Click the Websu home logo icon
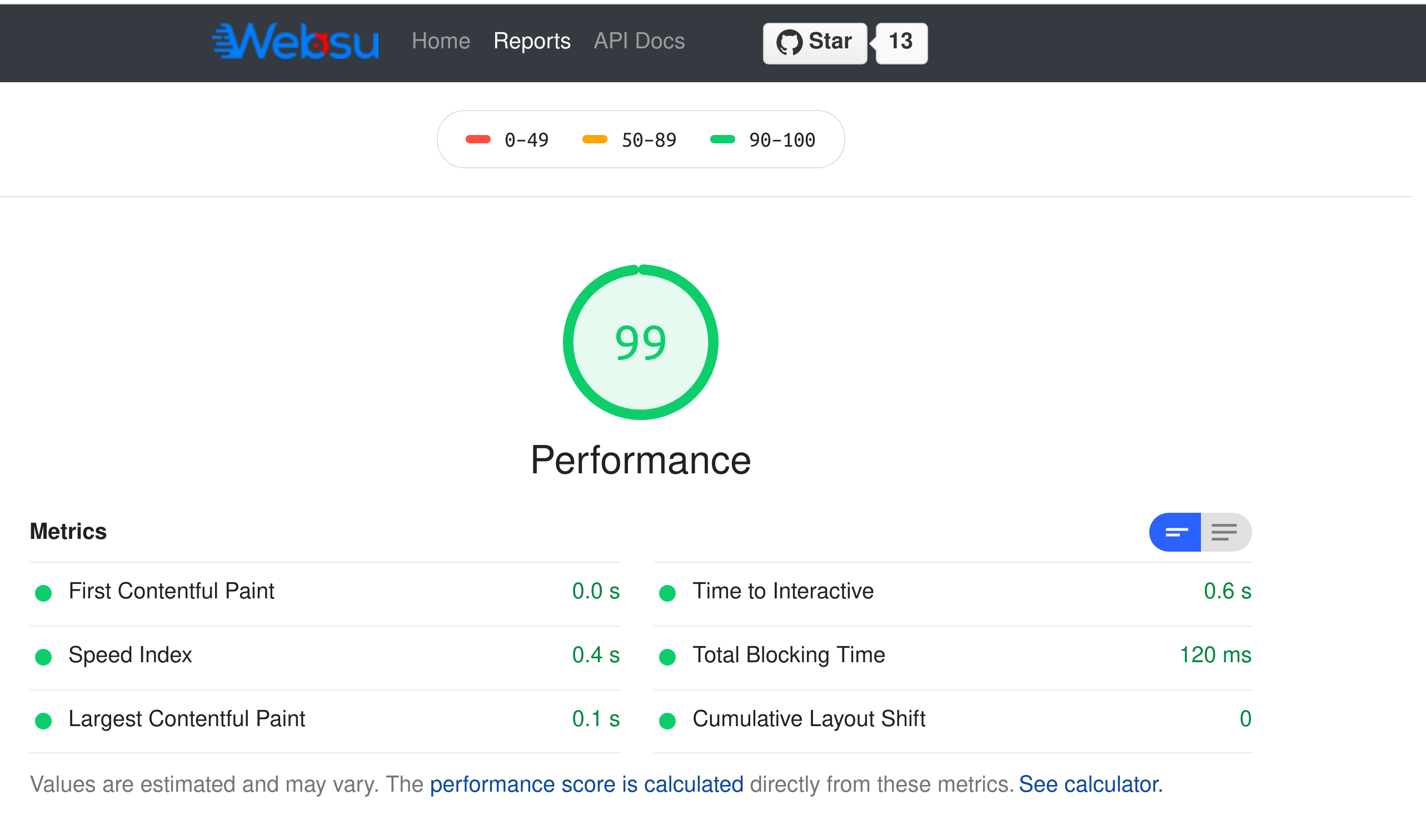The image size is (1426, 840). [294, 40]
